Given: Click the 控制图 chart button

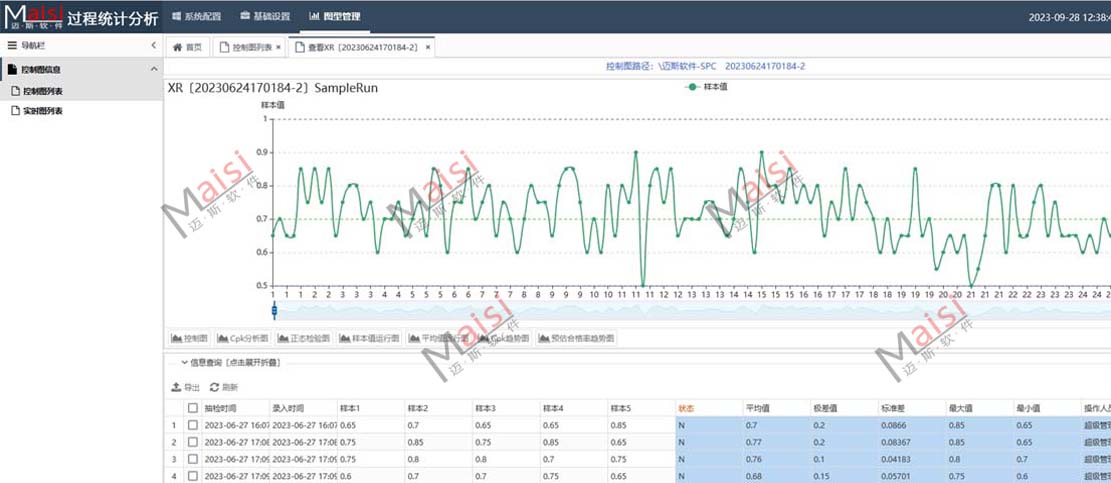Looking at the screenshot, I should tap(189, 338).
